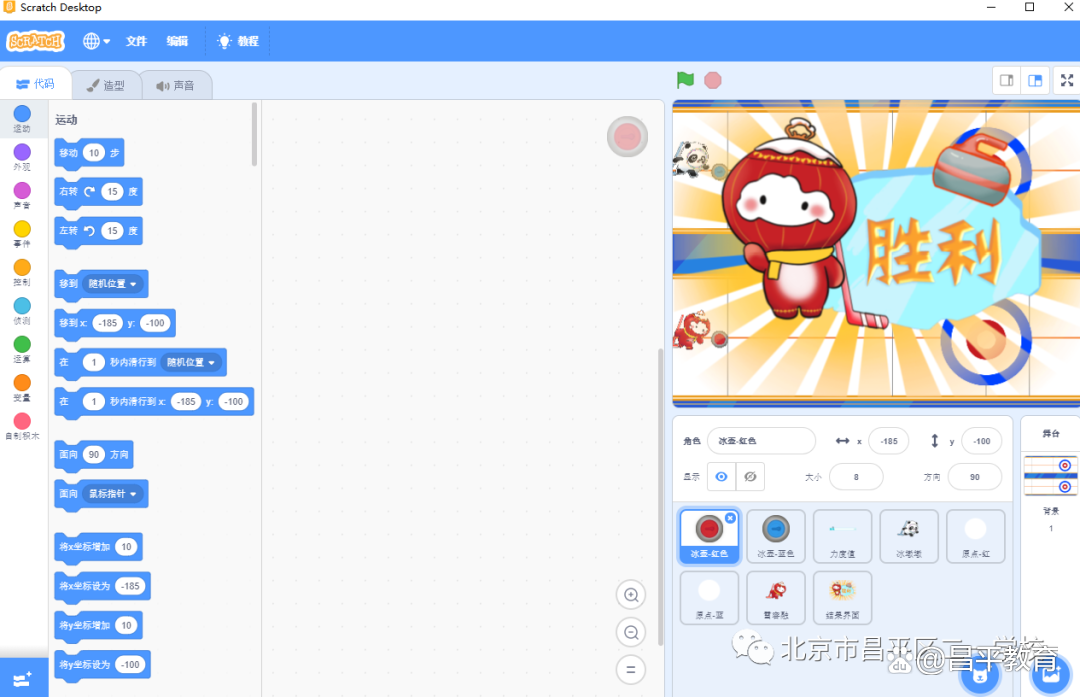Select the 控制 block category

[22, 273]
